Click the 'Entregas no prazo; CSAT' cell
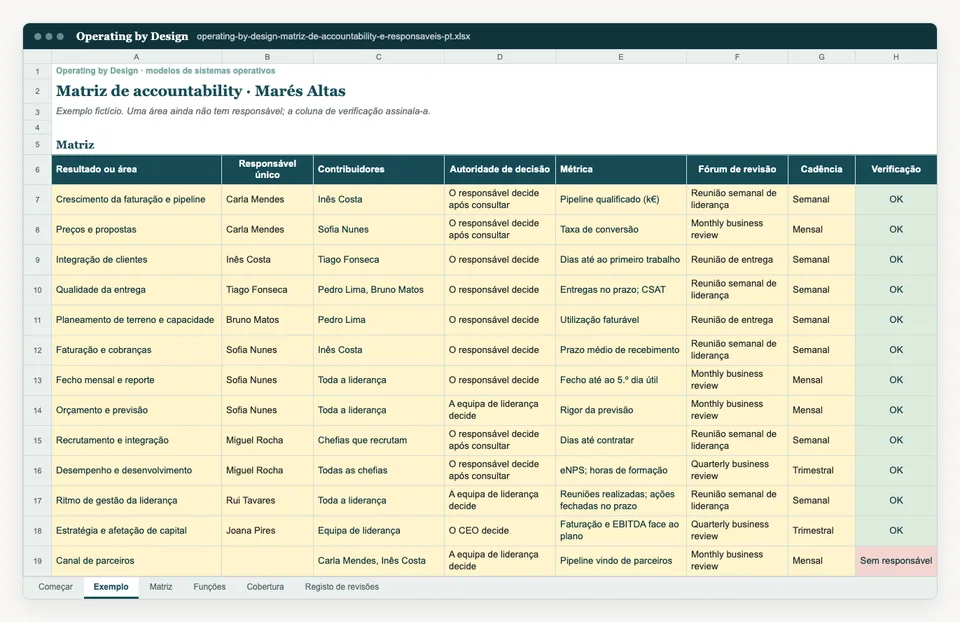This screenshot has width=960, height=622. coord(621,290)
